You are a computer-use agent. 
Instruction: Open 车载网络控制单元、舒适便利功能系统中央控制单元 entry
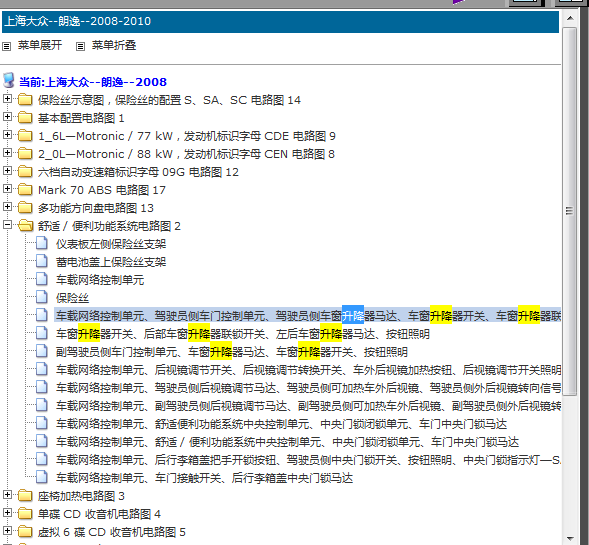point(281,424)
